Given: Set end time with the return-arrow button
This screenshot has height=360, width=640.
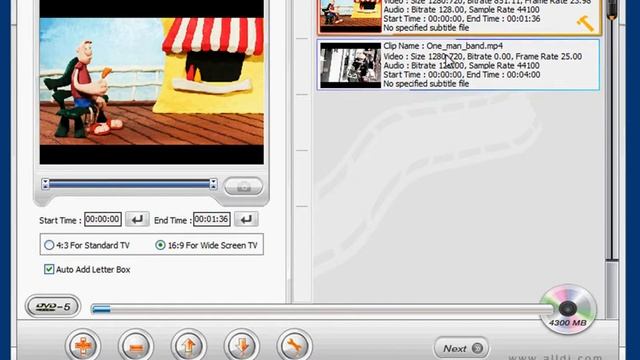Looking at the screenshot, I should [x=246, y=220].
